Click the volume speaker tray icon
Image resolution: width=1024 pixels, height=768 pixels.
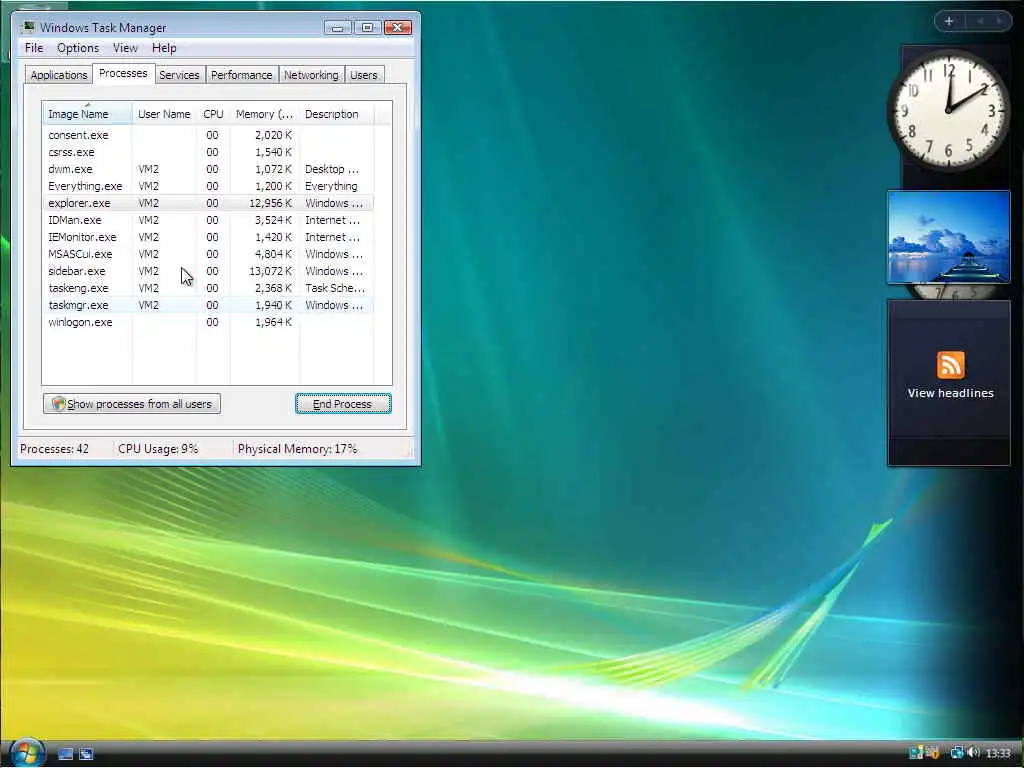coord(974,753)
